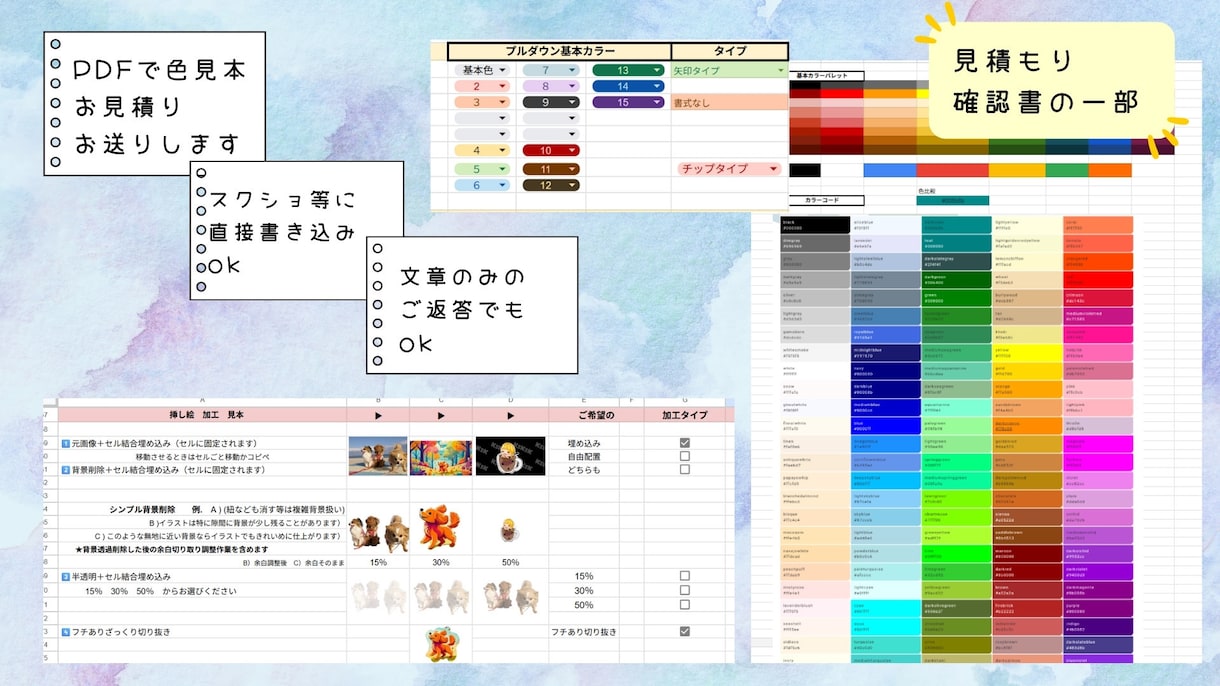Select the カラーコード label cell

[x=826, y=200]
